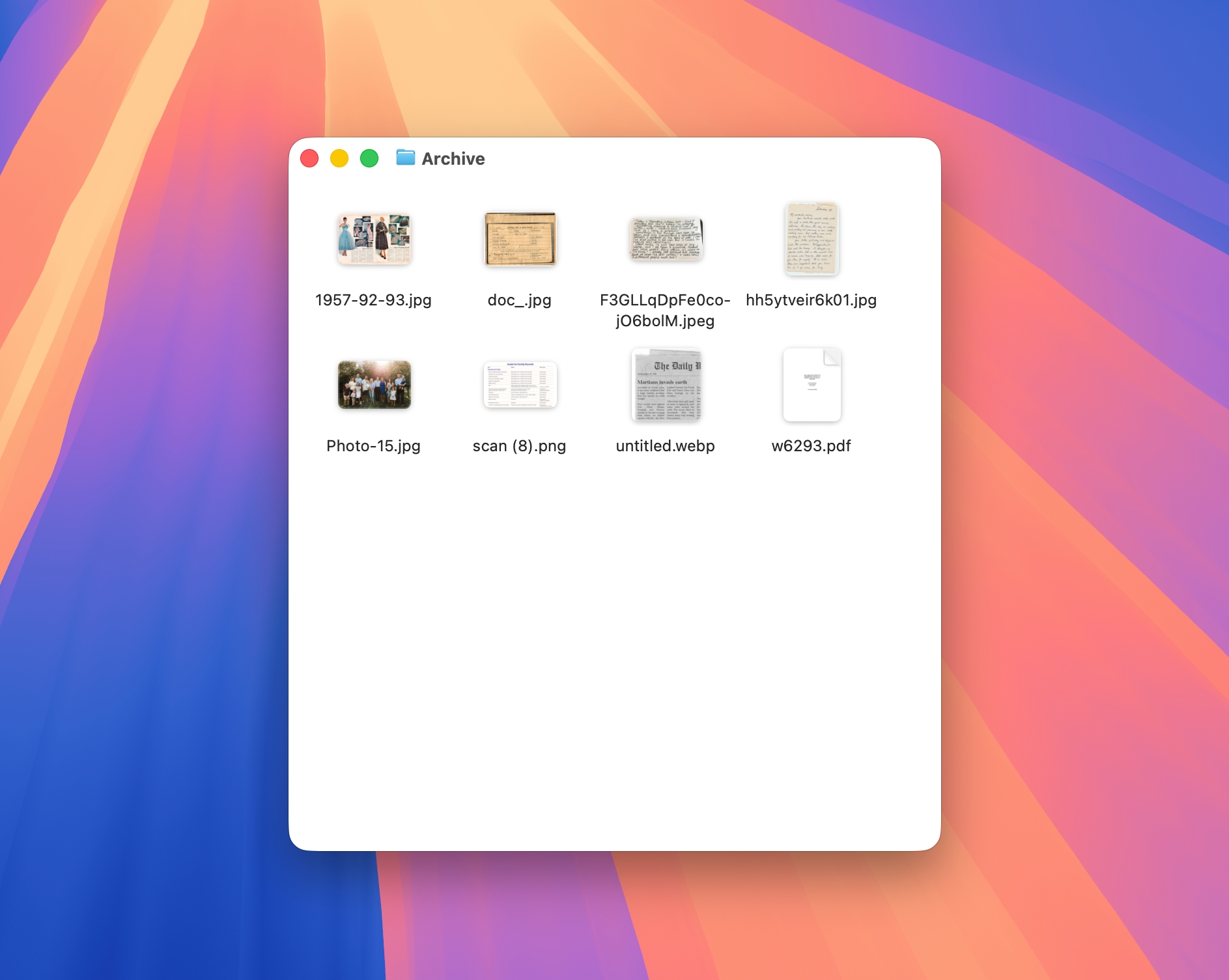Click the hh5ytveir6k01.jpg filename label
This screenshot has height=980, width=1229.
812,300
